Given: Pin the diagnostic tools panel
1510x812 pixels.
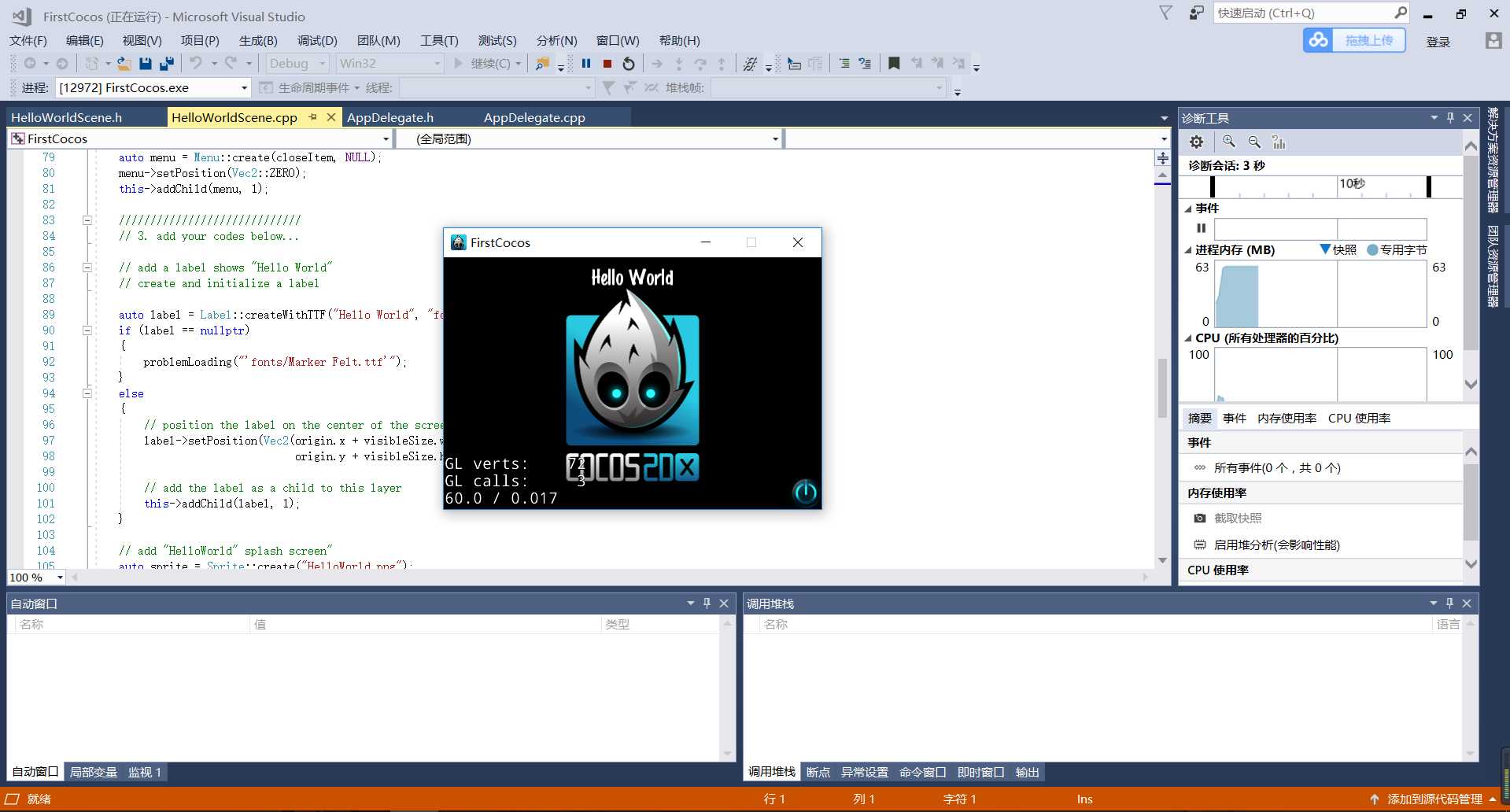Looking at the screenshot, I should pyautogui.click(x=1450, y=118).
